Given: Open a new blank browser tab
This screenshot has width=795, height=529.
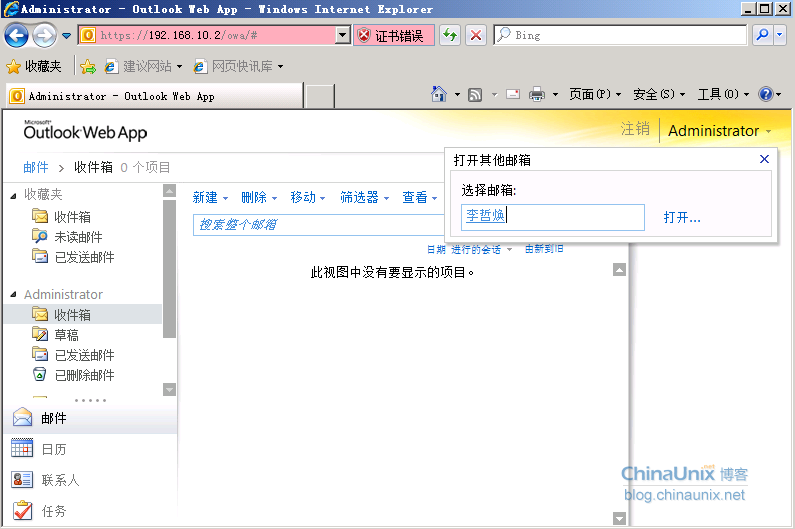Looking at the screenshot, I should (320, 96).
